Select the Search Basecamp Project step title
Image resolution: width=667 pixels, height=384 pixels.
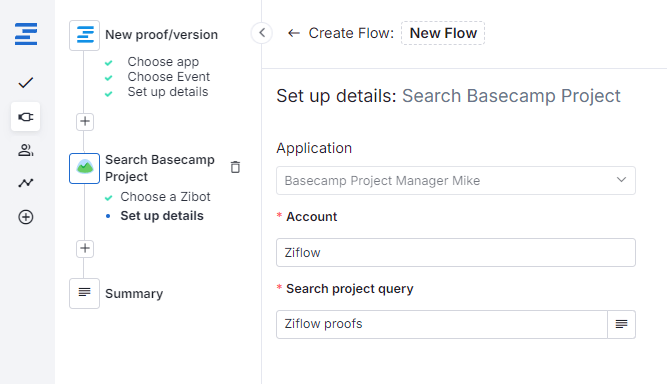click(x=160, y=168)
